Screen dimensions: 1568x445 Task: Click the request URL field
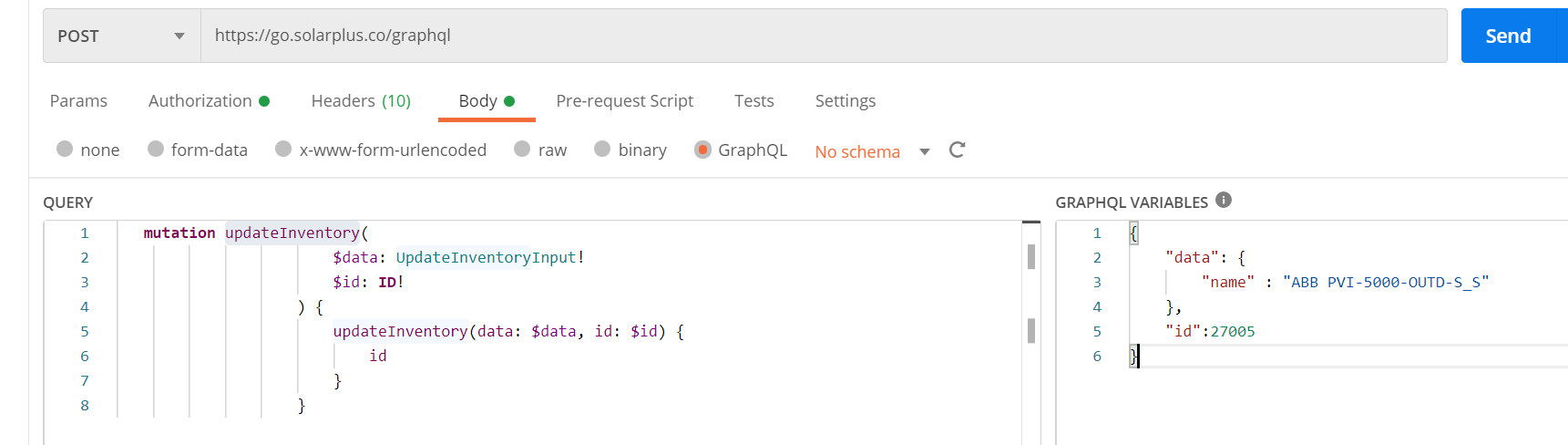tap(820, 36)
